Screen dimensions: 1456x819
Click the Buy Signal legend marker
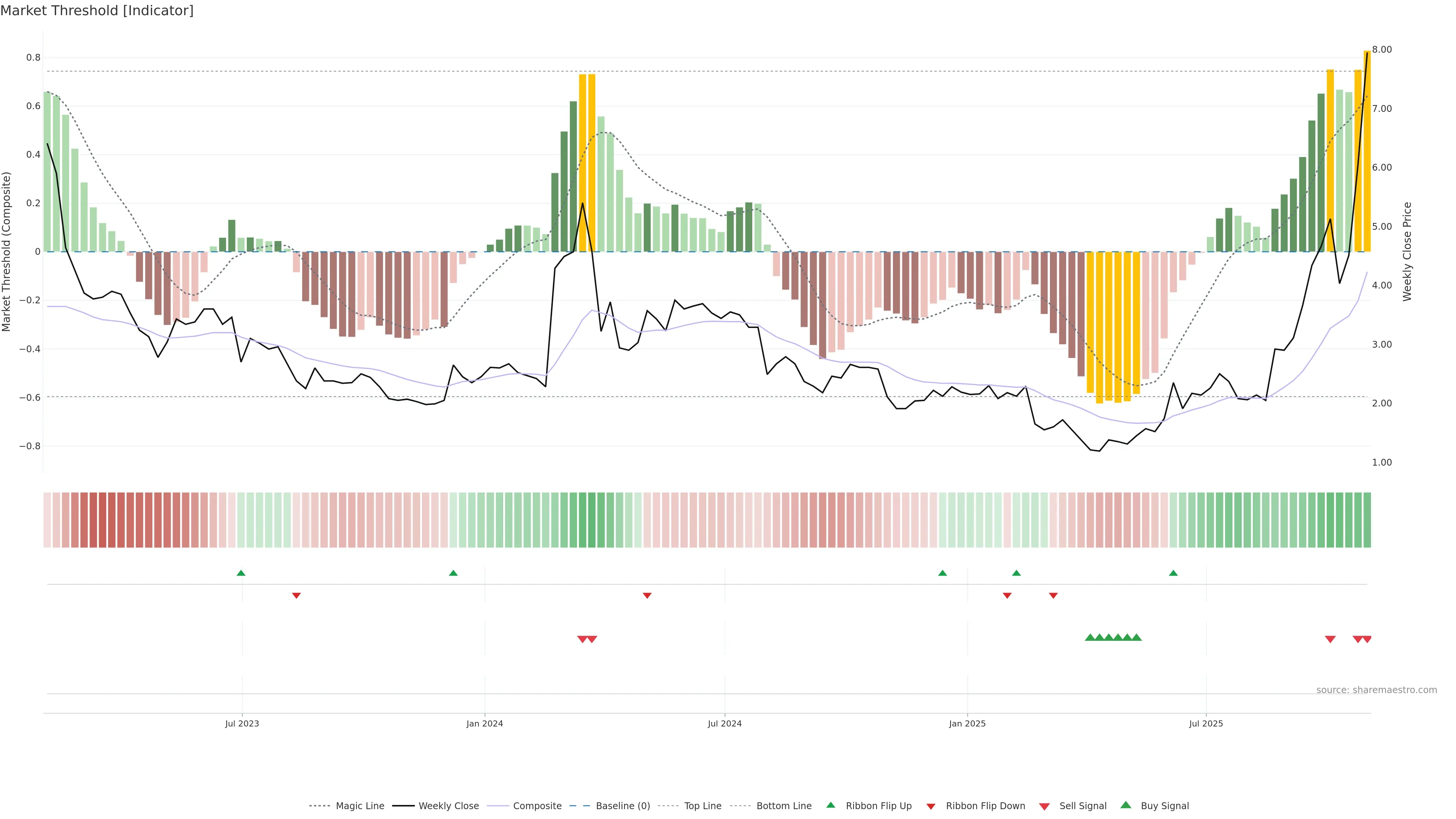pos(1126,805)
